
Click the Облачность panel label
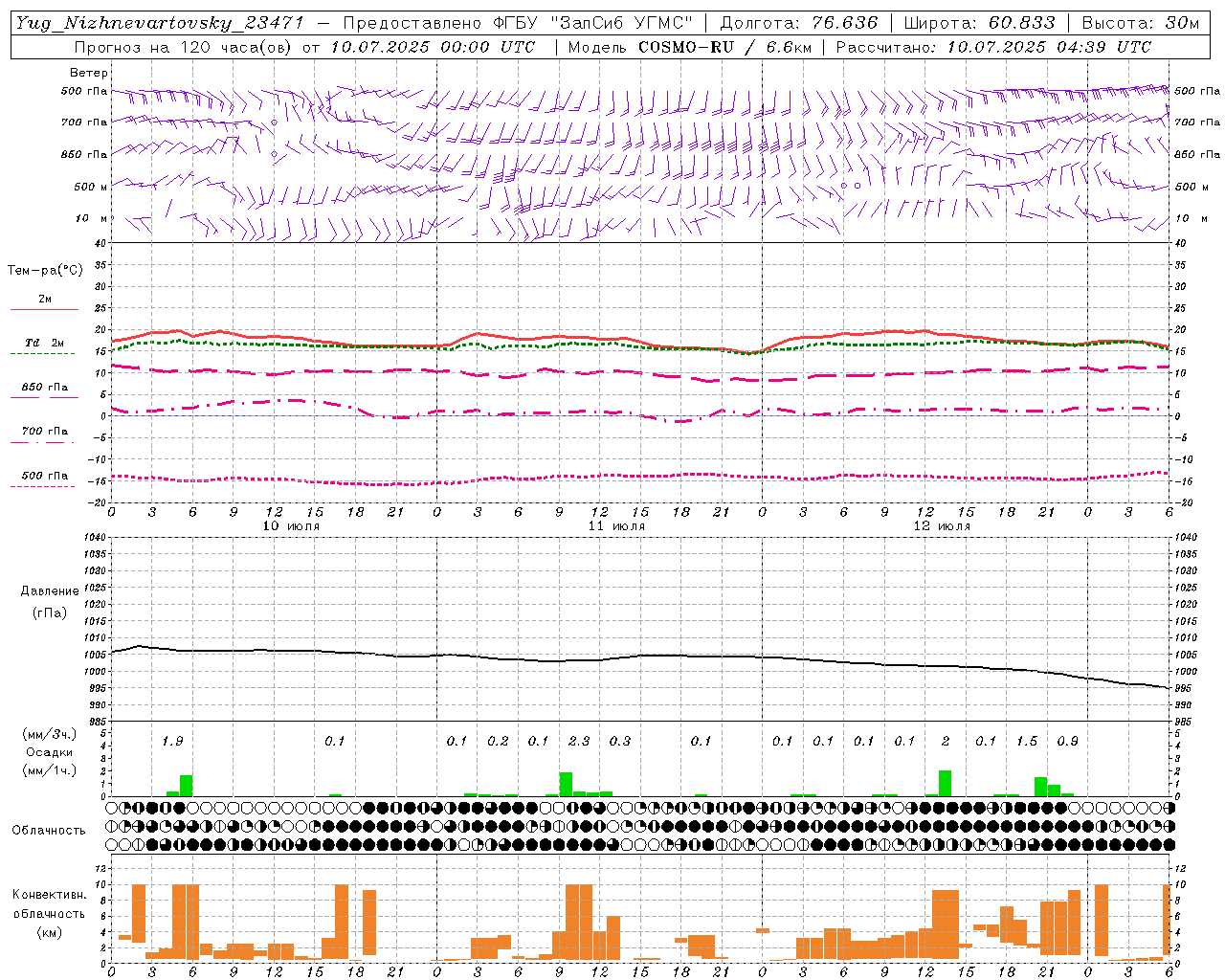click(49, 830)
